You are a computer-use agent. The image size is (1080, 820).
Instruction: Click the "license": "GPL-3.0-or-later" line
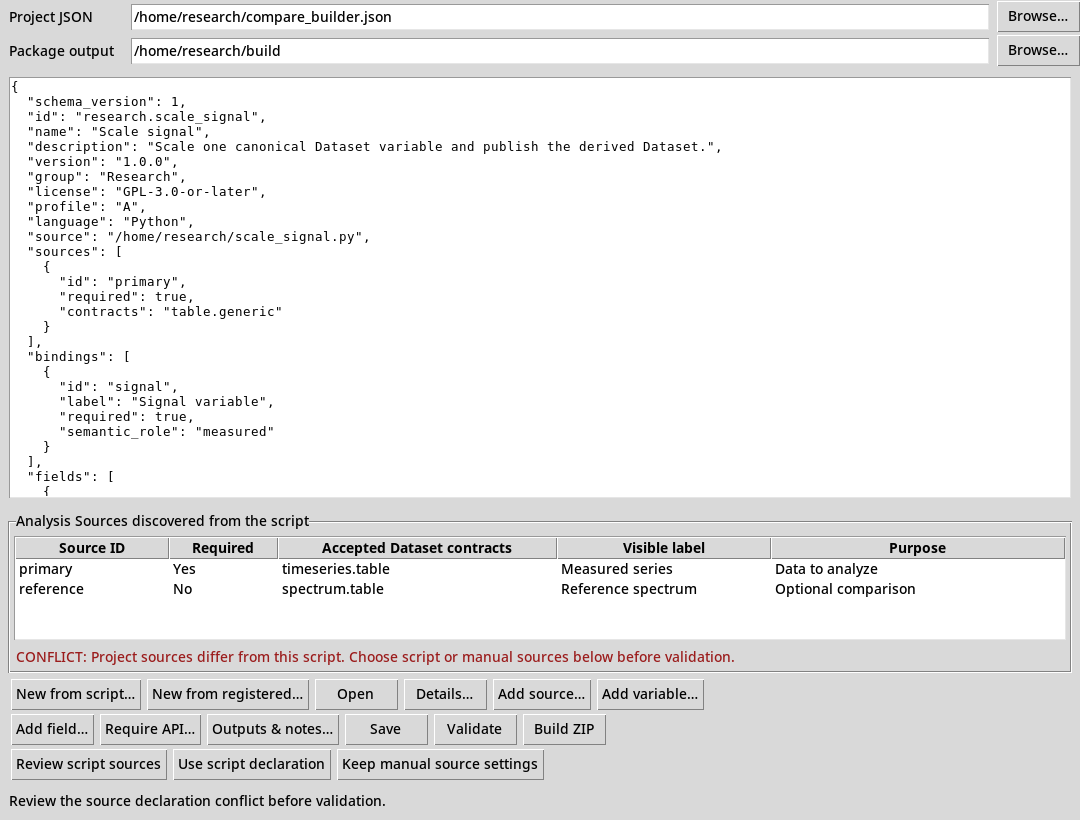coord(146,192)
